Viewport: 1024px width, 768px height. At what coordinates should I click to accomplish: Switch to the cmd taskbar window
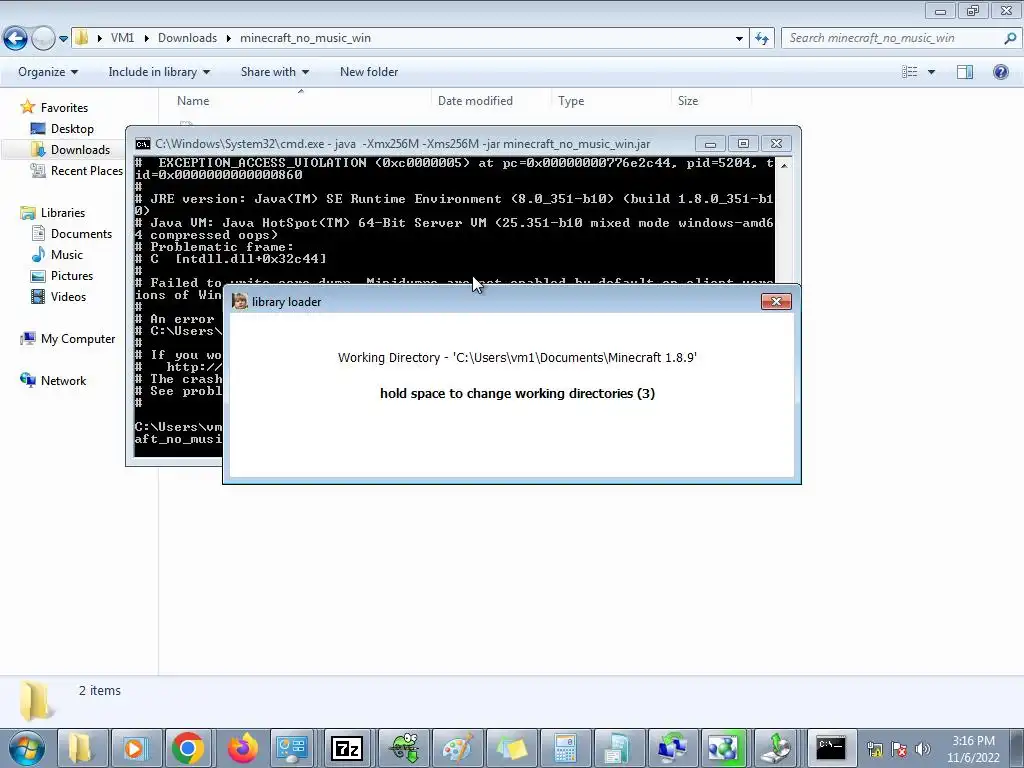point(831,748)
